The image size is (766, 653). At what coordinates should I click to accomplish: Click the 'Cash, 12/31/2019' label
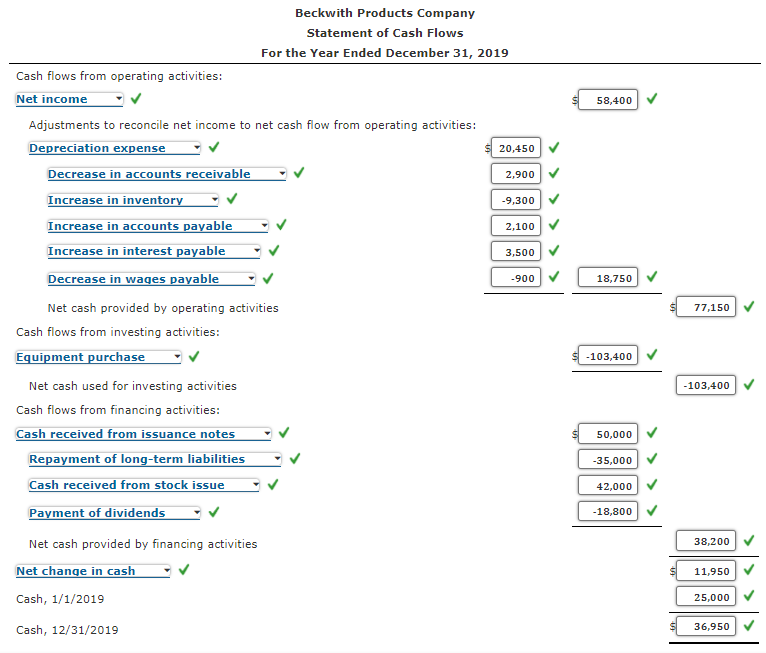tap(67, 630)
